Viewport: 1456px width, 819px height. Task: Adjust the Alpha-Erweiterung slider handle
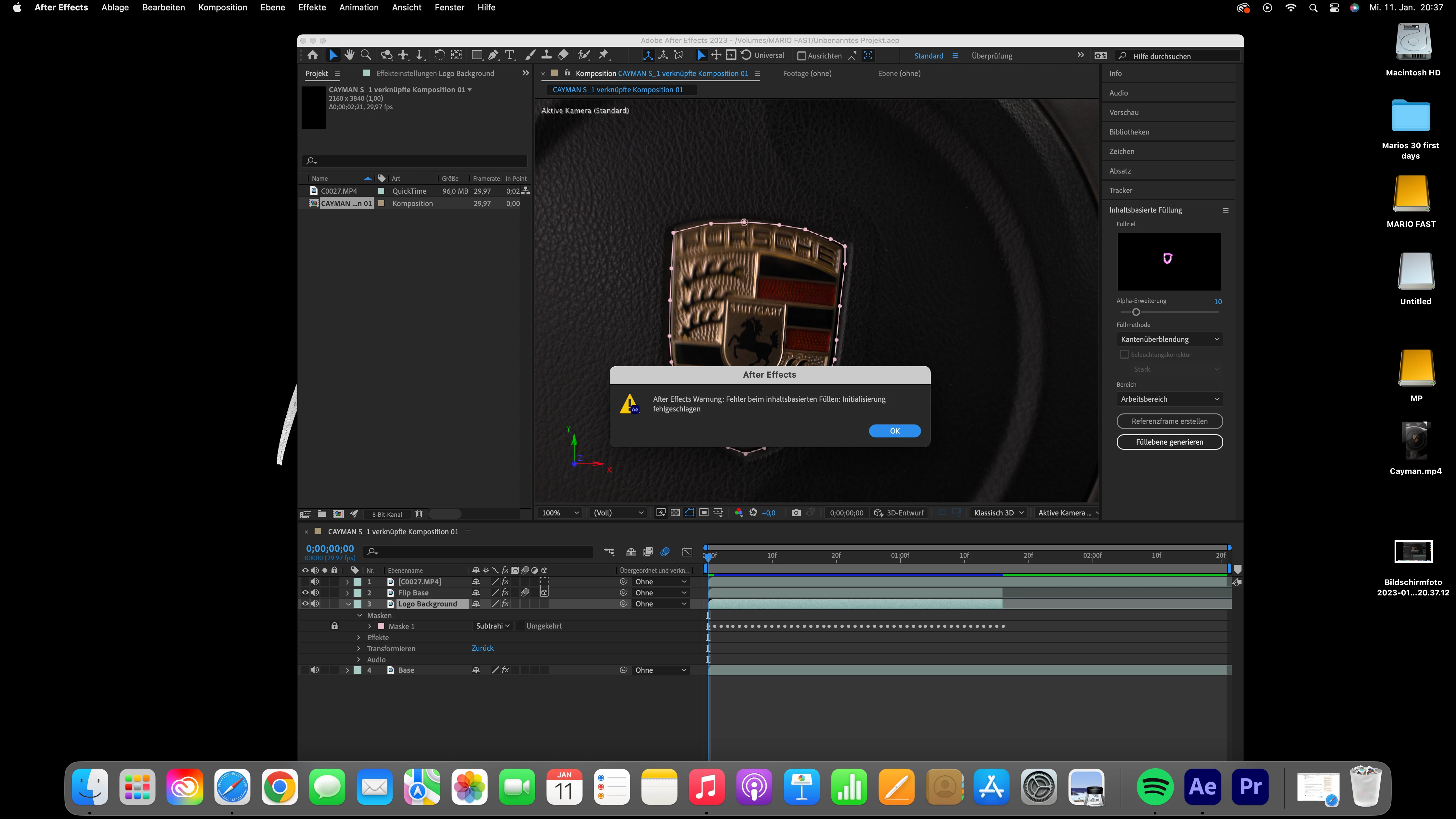point(1136,312)
